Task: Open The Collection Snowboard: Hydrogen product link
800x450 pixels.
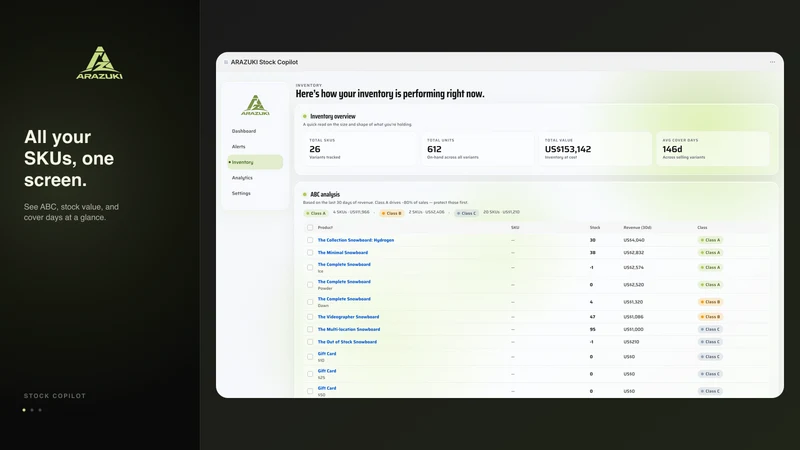Action: click(356, 240)
